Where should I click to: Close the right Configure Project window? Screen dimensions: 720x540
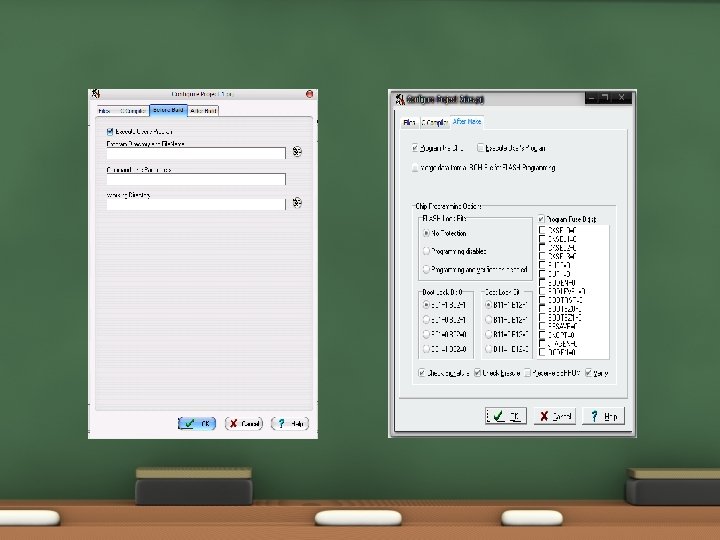622,98
